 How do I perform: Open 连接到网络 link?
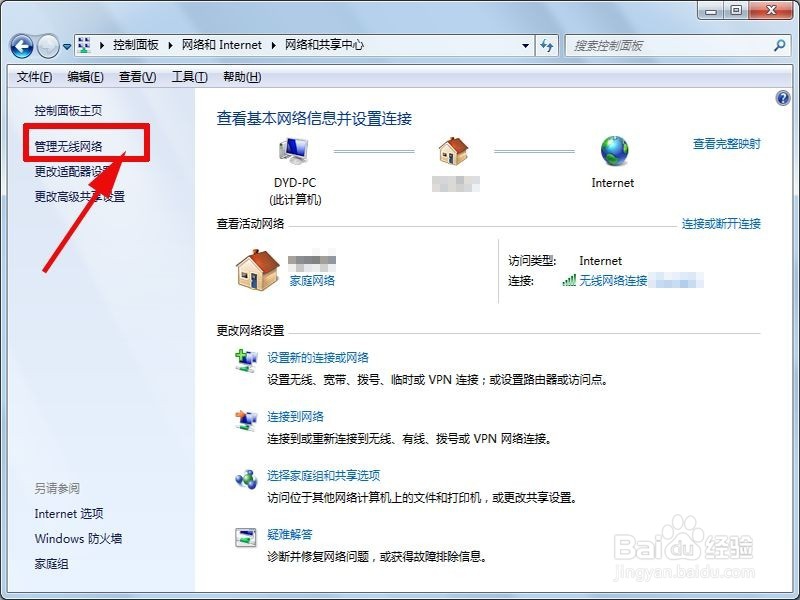(295, 417)
